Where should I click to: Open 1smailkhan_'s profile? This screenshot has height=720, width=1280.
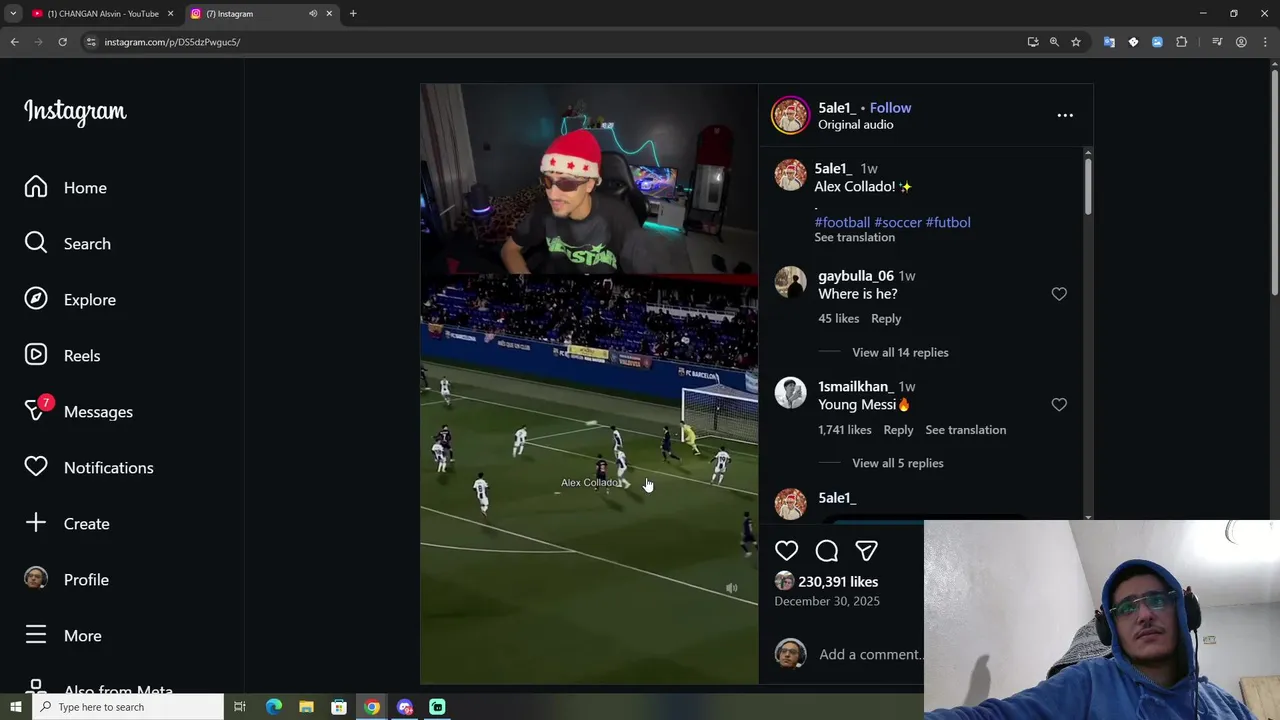854,387
